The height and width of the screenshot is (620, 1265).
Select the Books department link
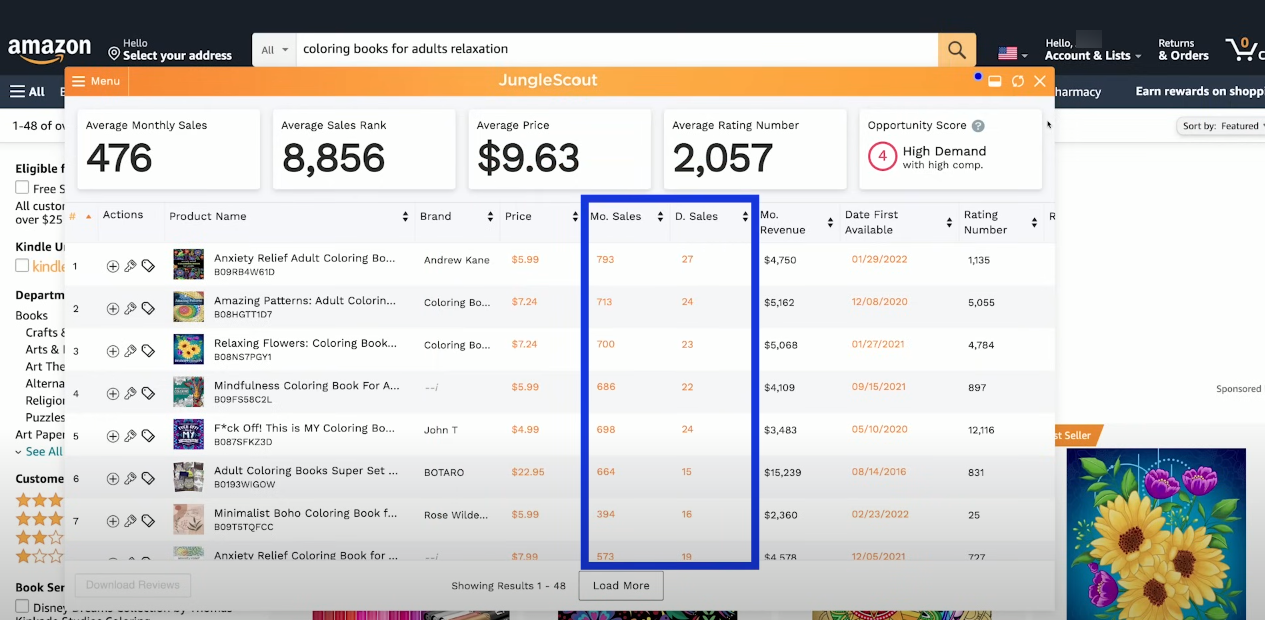coord(31,314)
